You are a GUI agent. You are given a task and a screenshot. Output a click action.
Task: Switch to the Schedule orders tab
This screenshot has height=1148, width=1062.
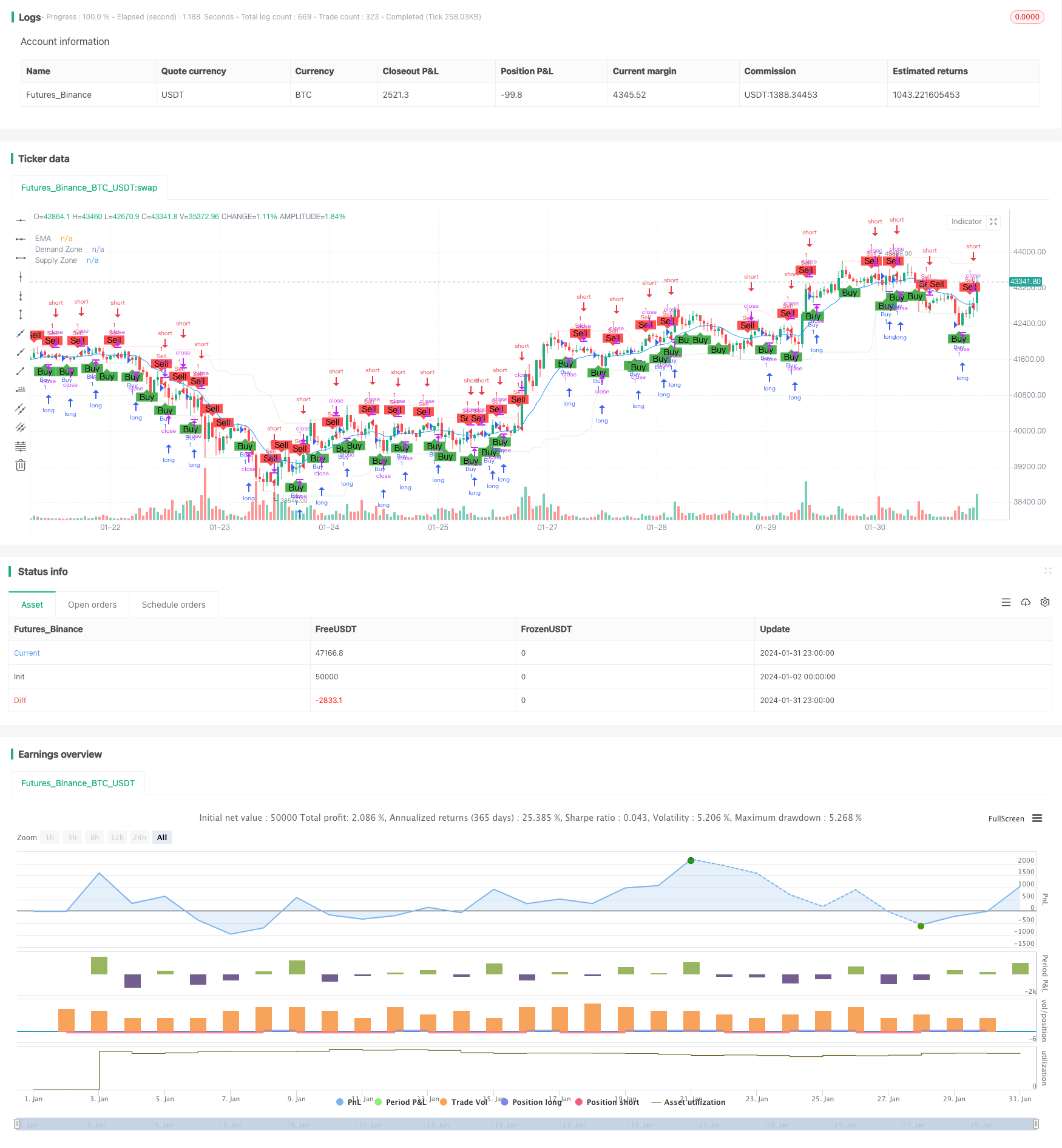click(x=174, y=605)
